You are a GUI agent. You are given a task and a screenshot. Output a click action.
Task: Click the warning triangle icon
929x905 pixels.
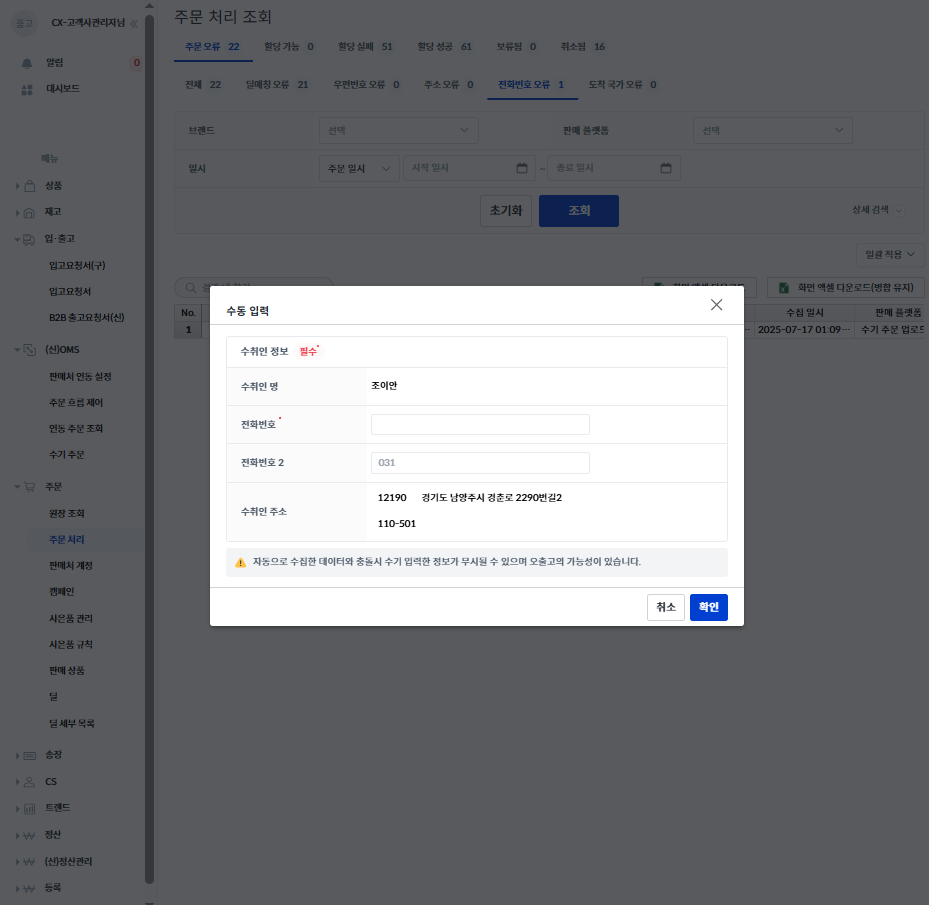pyautogui.click(x=241, y=562)
